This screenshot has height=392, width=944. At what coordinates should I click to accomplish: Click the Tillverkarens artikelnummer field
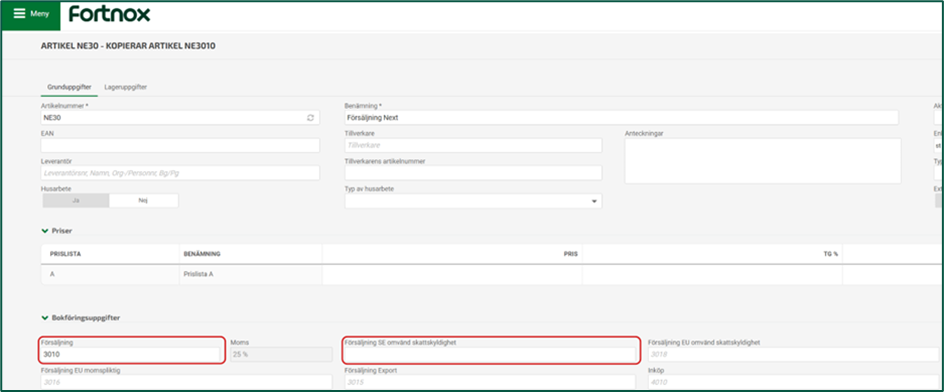click(x=473, y=173)
